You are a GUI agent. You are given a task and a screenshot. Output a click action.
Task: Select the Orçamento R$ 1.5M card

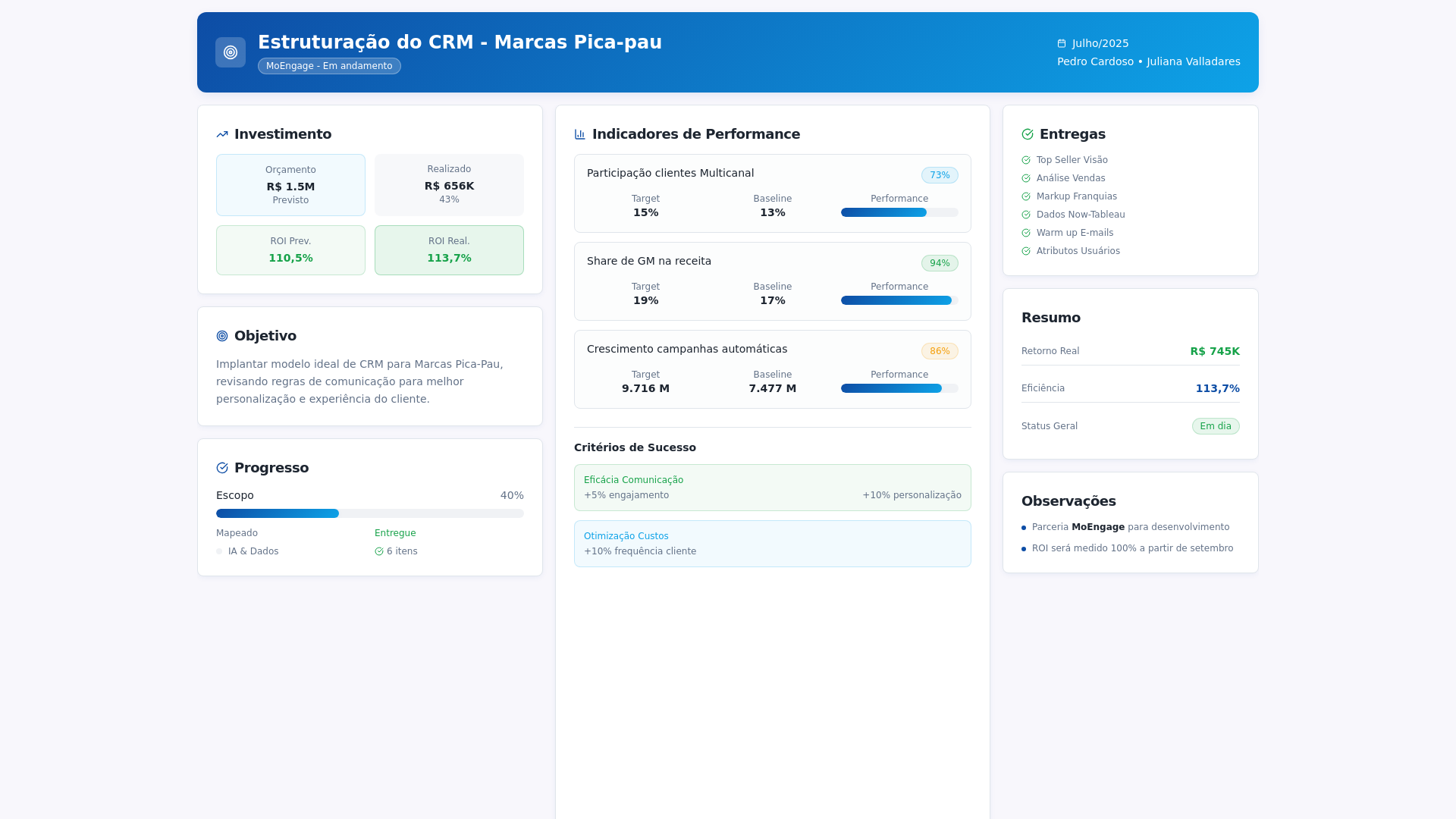(290, 185)
